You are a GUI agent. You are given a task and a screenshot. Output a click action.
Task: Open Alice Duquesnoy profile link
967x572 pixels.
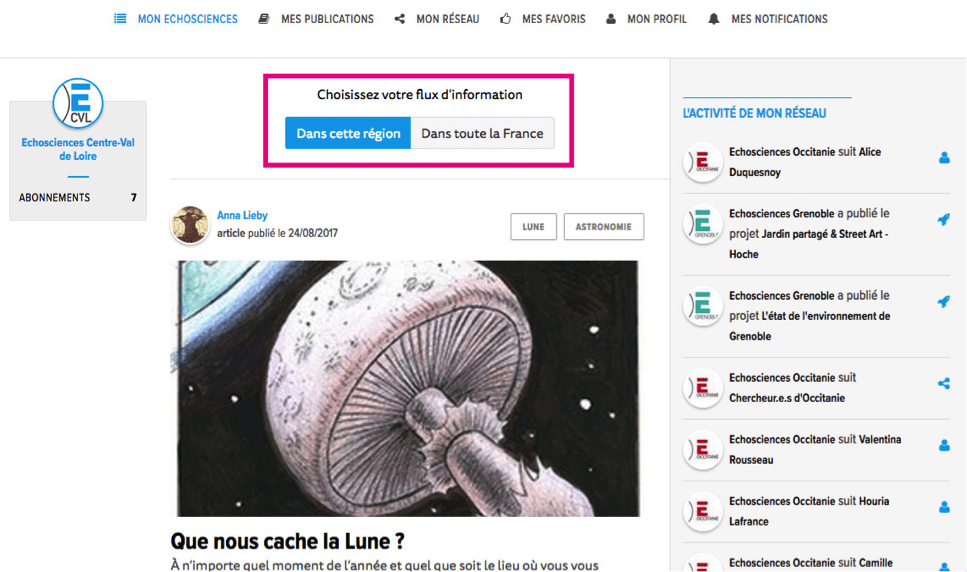(805, 162)
